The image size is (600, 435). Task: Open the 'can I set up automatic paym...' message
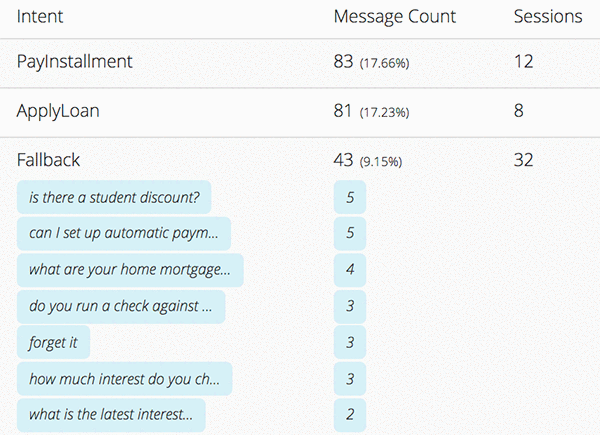click(123, 233)
